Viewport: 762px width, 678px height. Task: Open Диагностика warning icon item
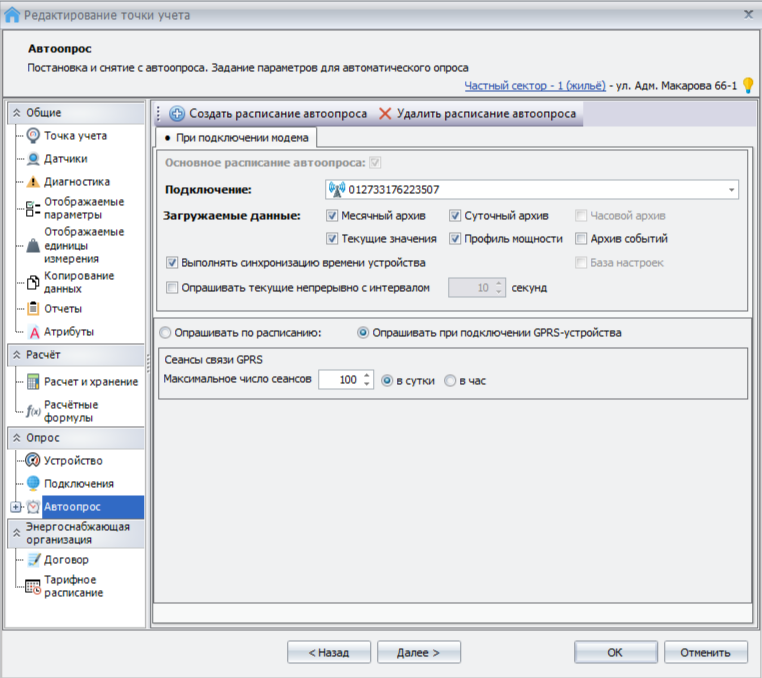coord(33,182)
